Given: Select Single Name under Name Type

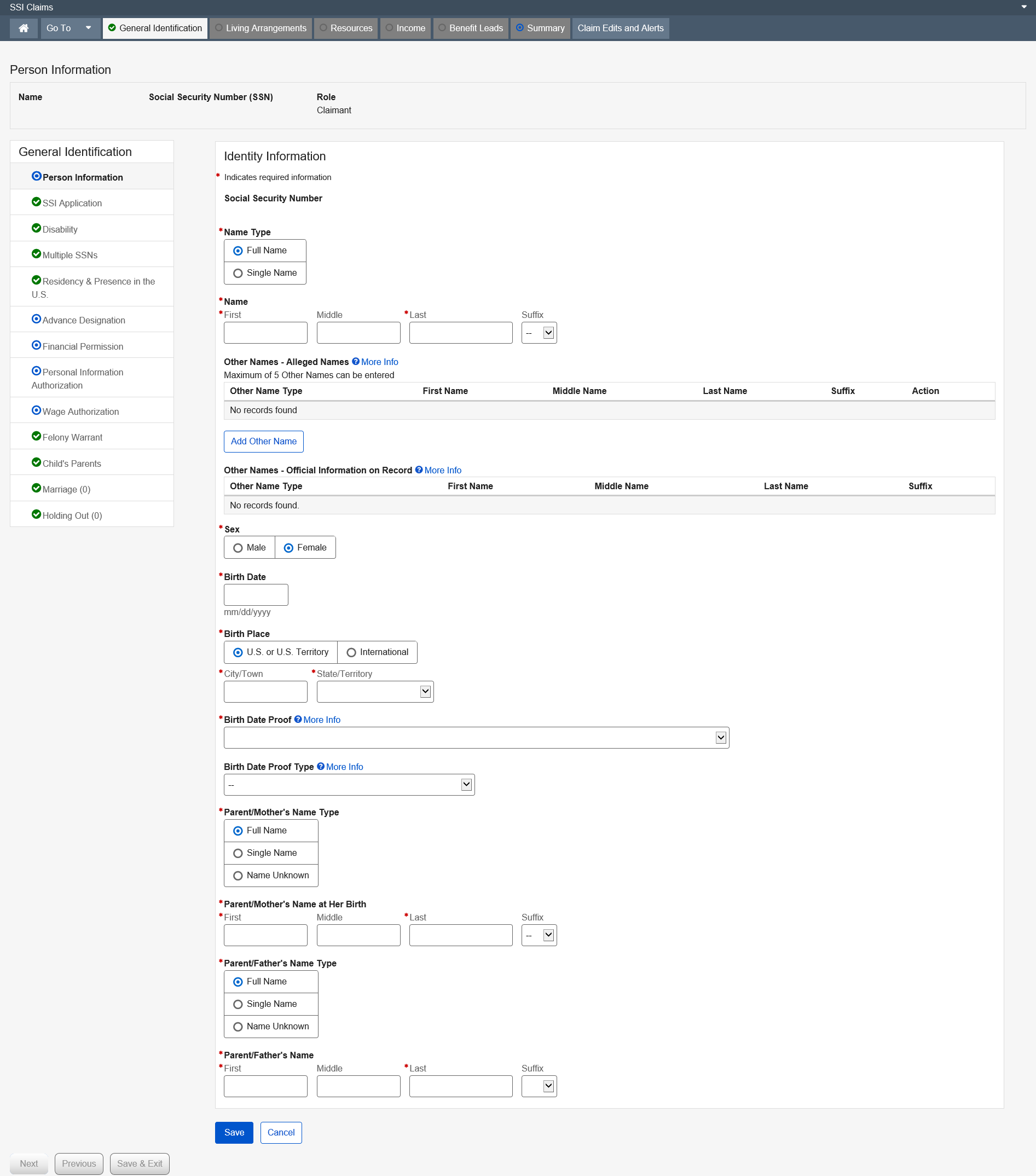Looking at the screenshot, I should [x=238, y=273].
